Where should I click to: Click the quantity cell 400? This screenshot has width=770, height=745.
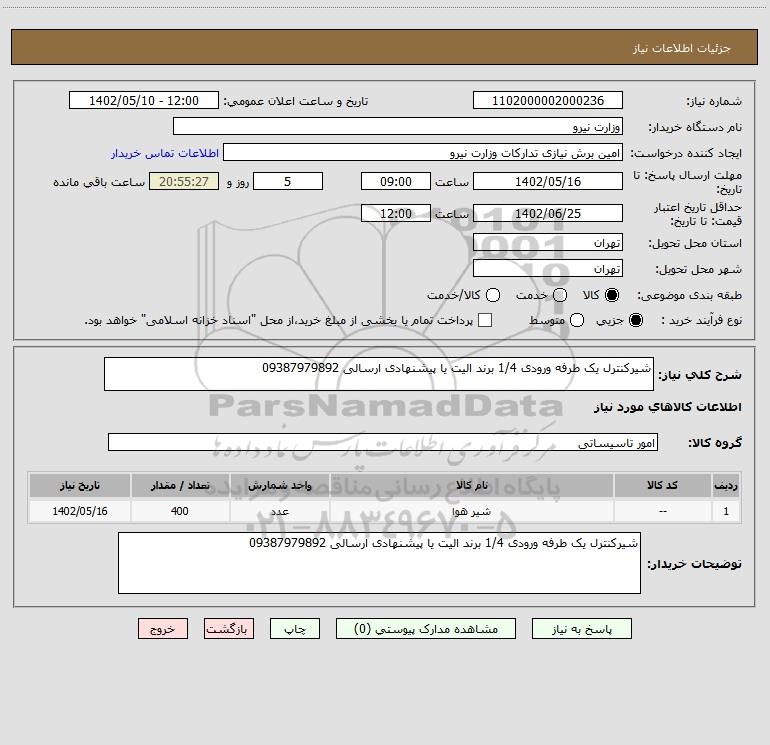[180, 511]
